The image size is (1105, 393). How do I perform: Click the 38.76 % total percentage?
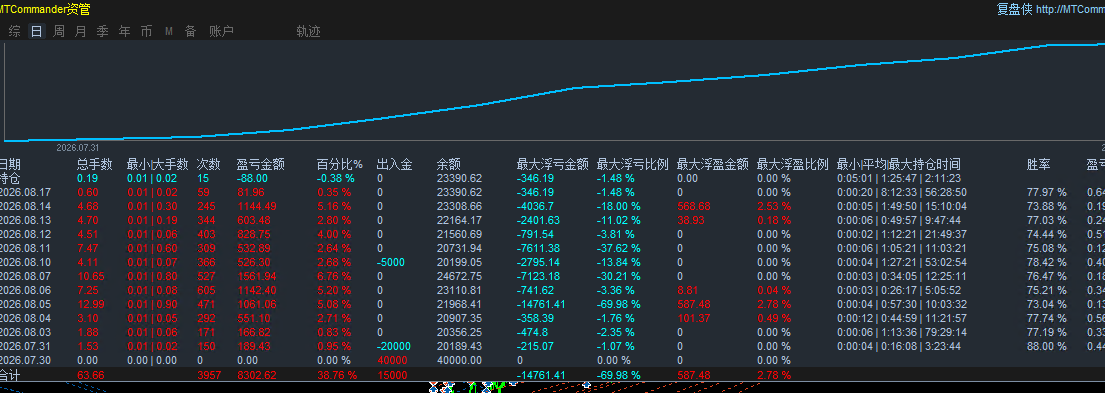[x=338, y=375]
